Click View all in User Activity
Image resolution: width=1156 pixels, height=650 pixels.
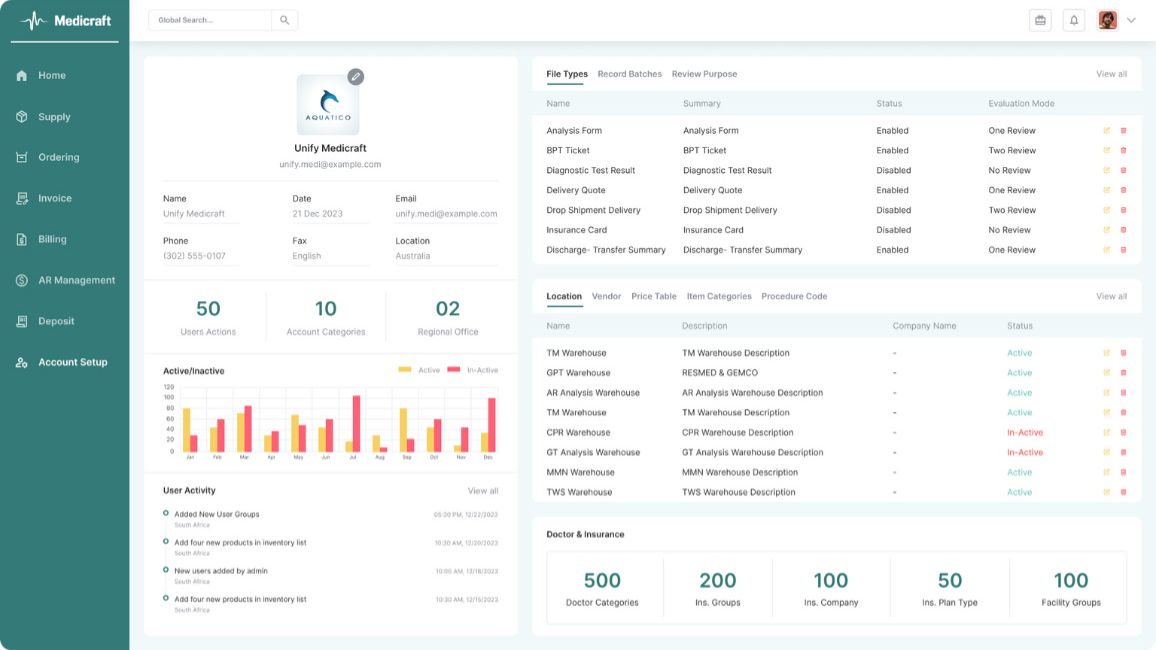tap(482, 491)
